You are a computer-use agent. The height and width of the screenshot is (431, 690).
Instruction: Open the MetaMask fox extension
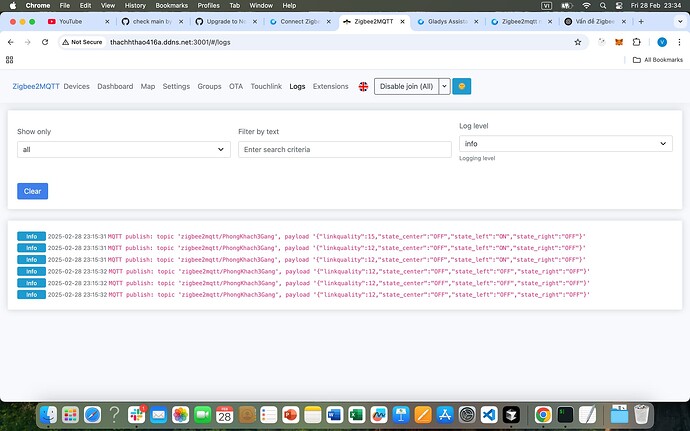[x=617, y=42]
